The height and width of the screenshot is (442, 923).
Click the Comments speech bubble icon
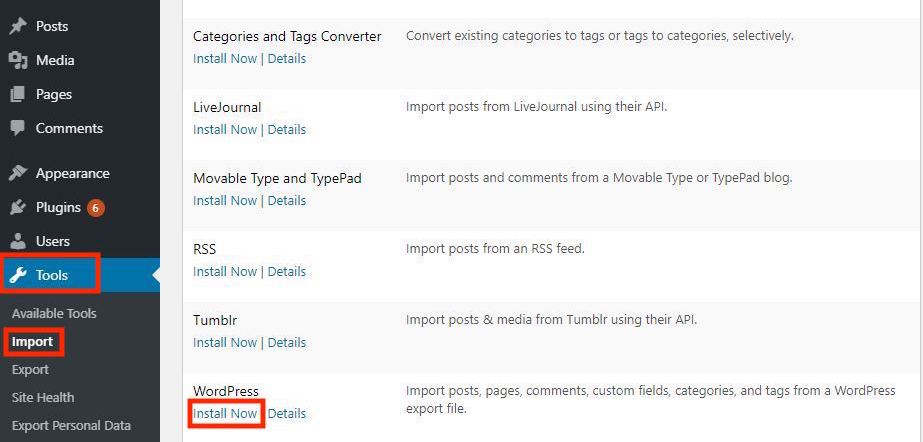[18, 128]
